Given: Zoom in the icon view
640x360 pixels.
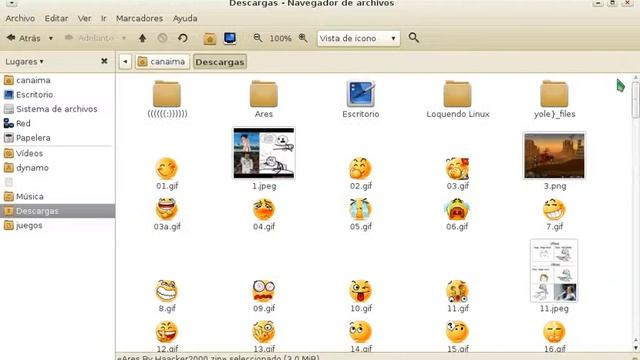Looking at the screenshot, I should pyautogui.click(x=302, y=38).
